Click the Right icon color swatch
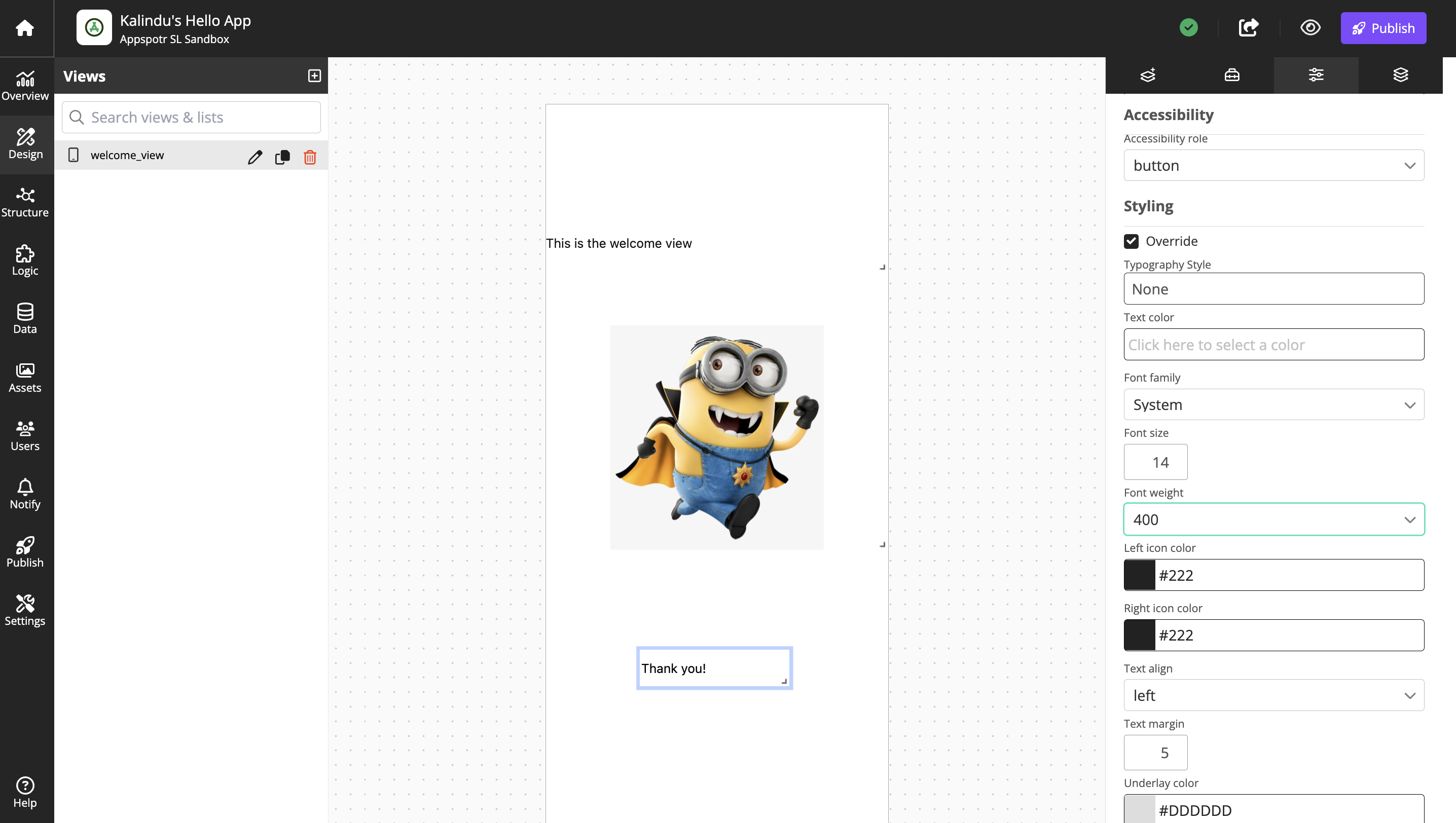Image resolution: width=1456 pixels, height=823 pixels. (x=1139, y=635)
